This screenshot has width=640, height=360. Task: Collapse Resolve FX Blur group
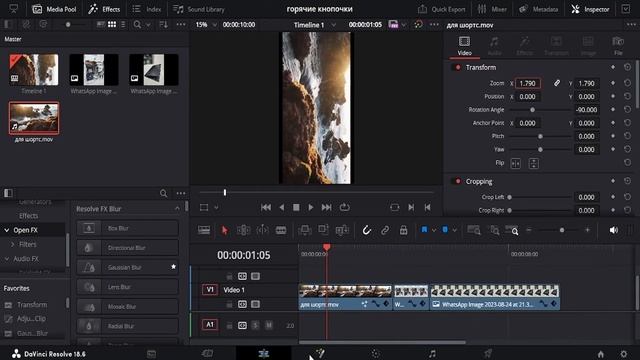pyautogui.click(x=177, y=209)
